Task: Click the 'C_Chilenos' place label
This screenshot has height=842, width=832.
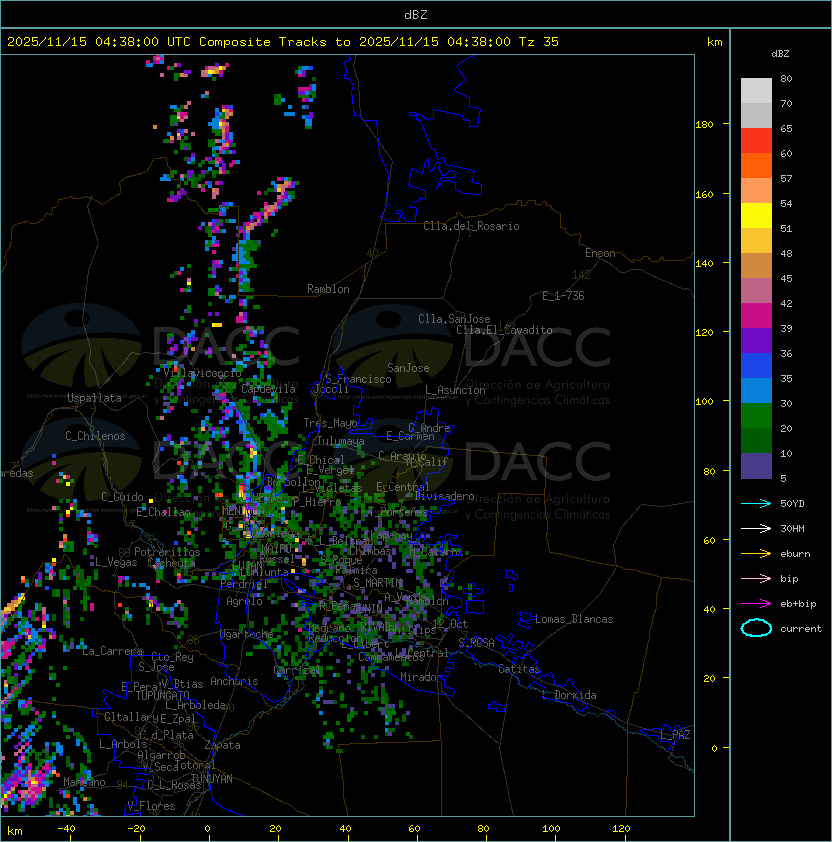Action: pos(95,436)
